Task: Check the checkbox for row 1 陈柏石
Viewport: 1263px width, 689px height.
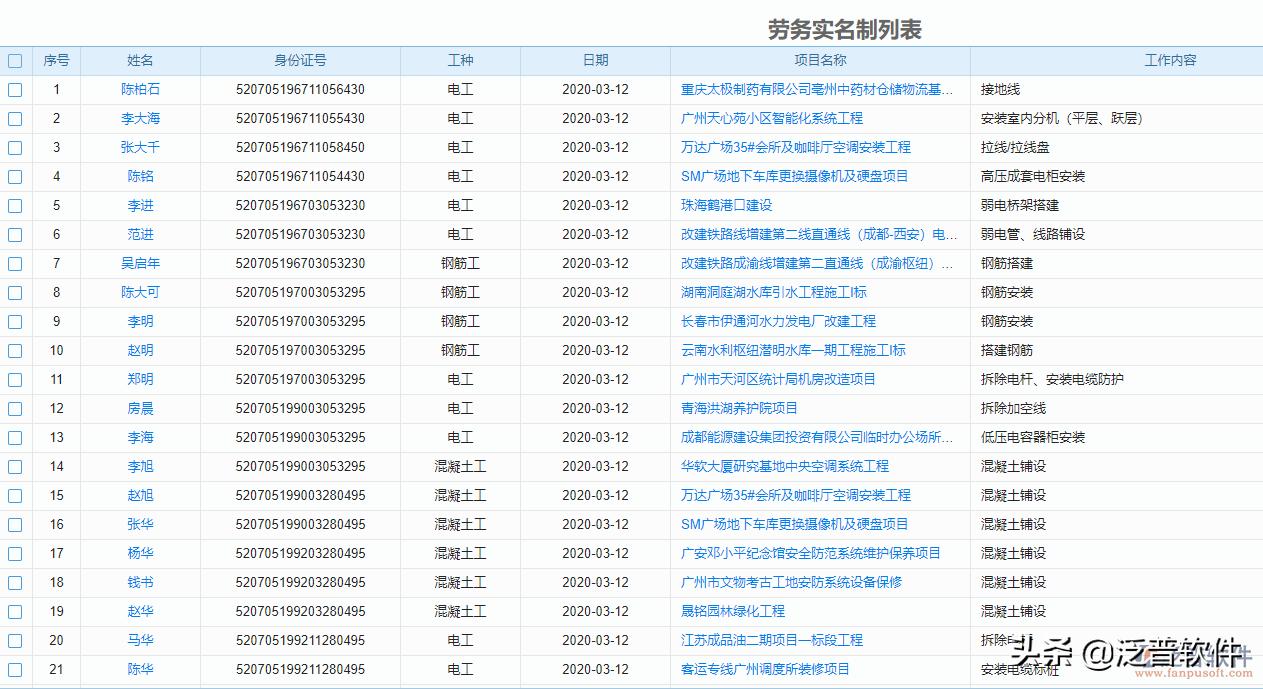Action: click(x=15, y=89)
